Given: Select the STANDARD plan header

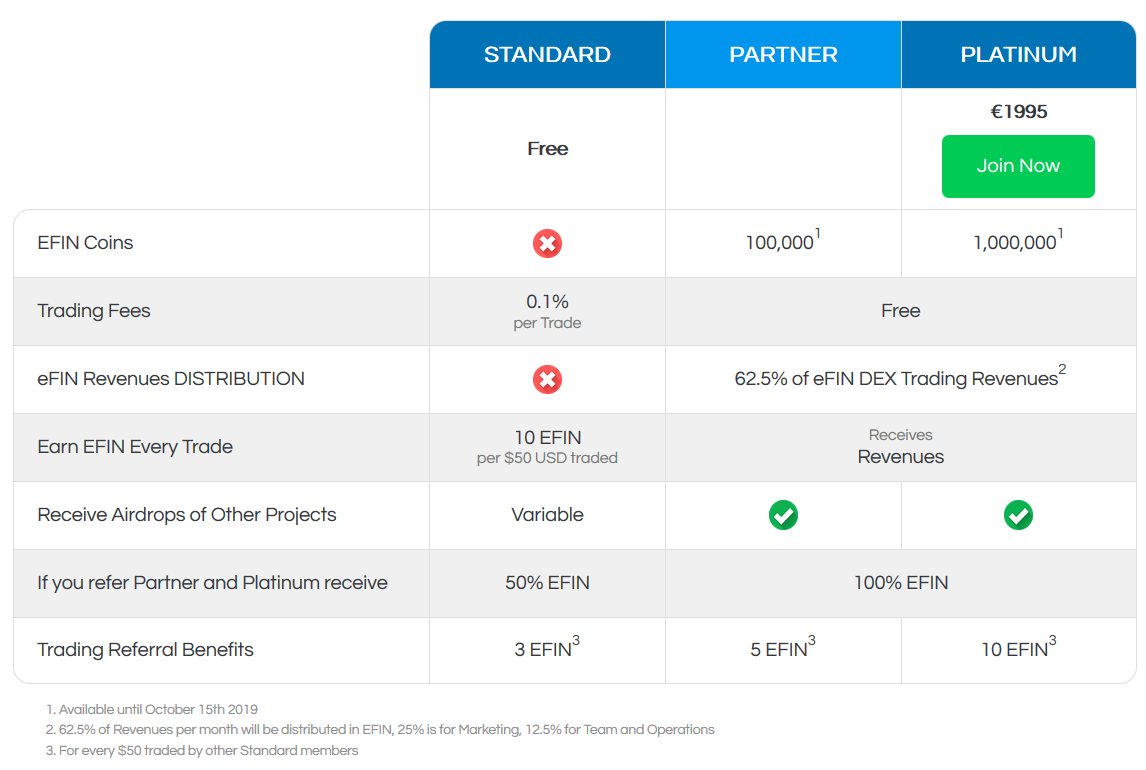Looking at the screenshot, I should click(x=547, y=55).
